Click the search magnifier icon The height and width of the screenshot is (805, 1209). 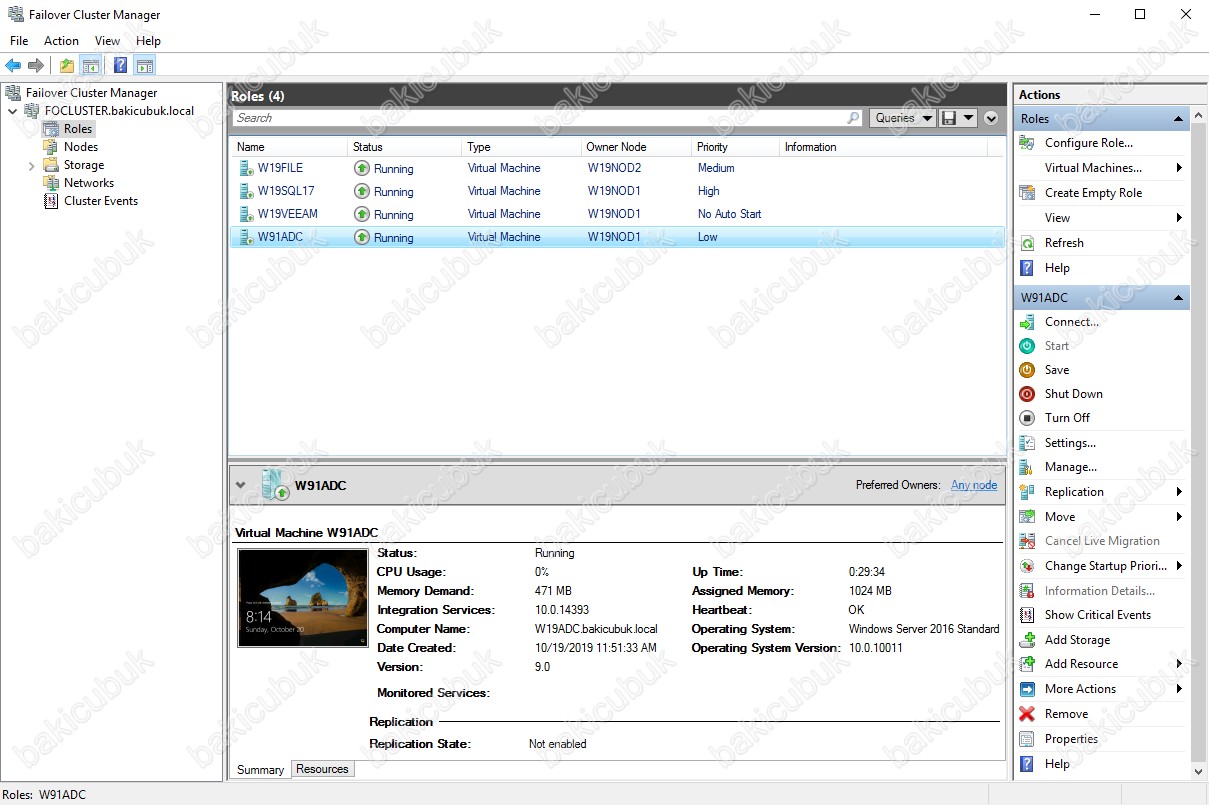click(853, 118)
